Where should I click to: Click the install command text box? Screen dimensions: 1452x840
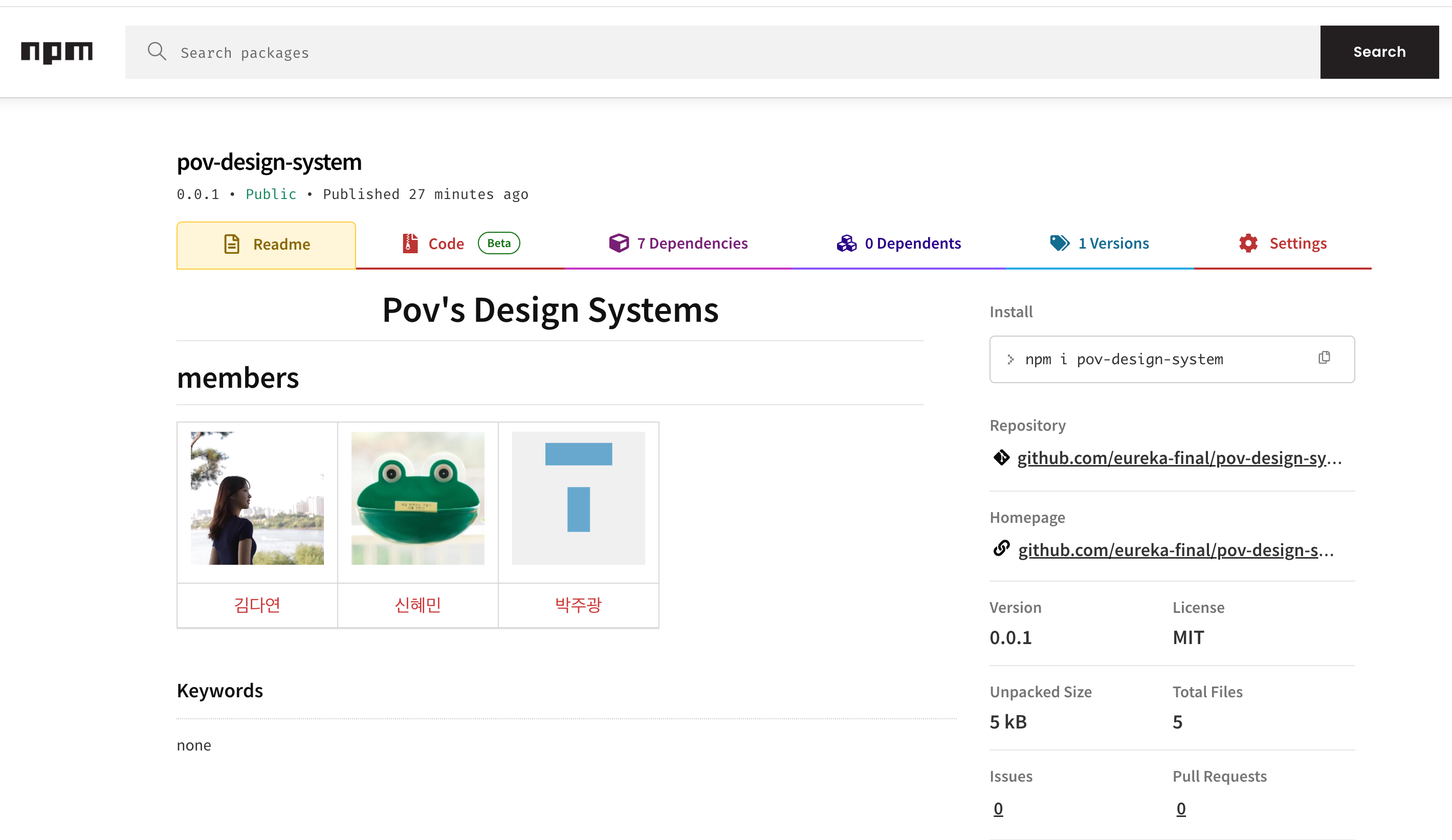(x=1172, y=360)
